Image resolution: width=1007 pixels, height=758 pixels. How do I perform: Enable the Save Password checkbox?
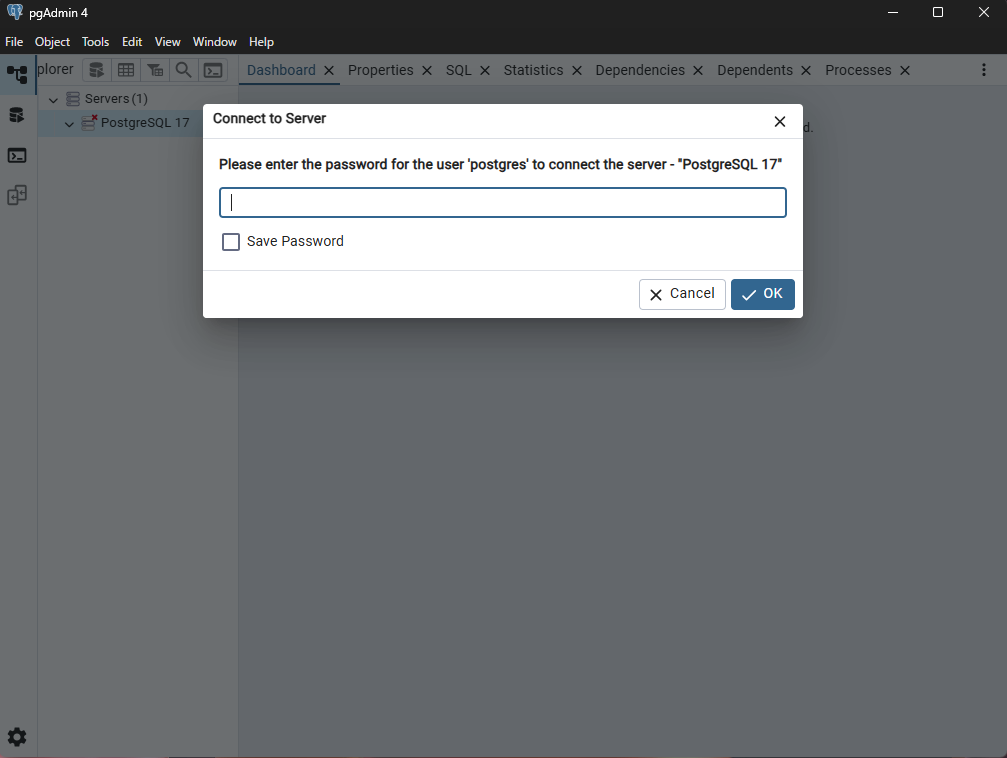click(x=231, y=242)
